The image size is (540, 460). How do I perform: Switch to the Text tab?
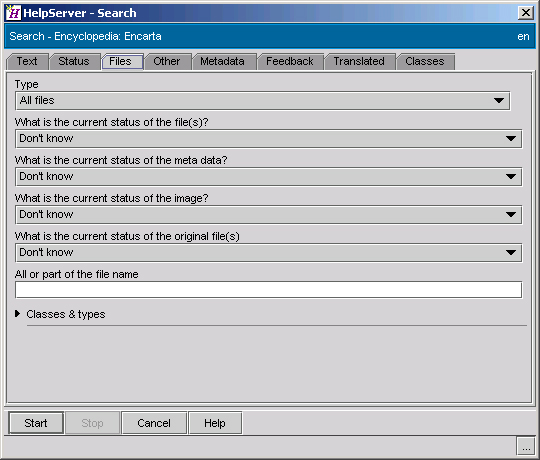pos(27,62)
